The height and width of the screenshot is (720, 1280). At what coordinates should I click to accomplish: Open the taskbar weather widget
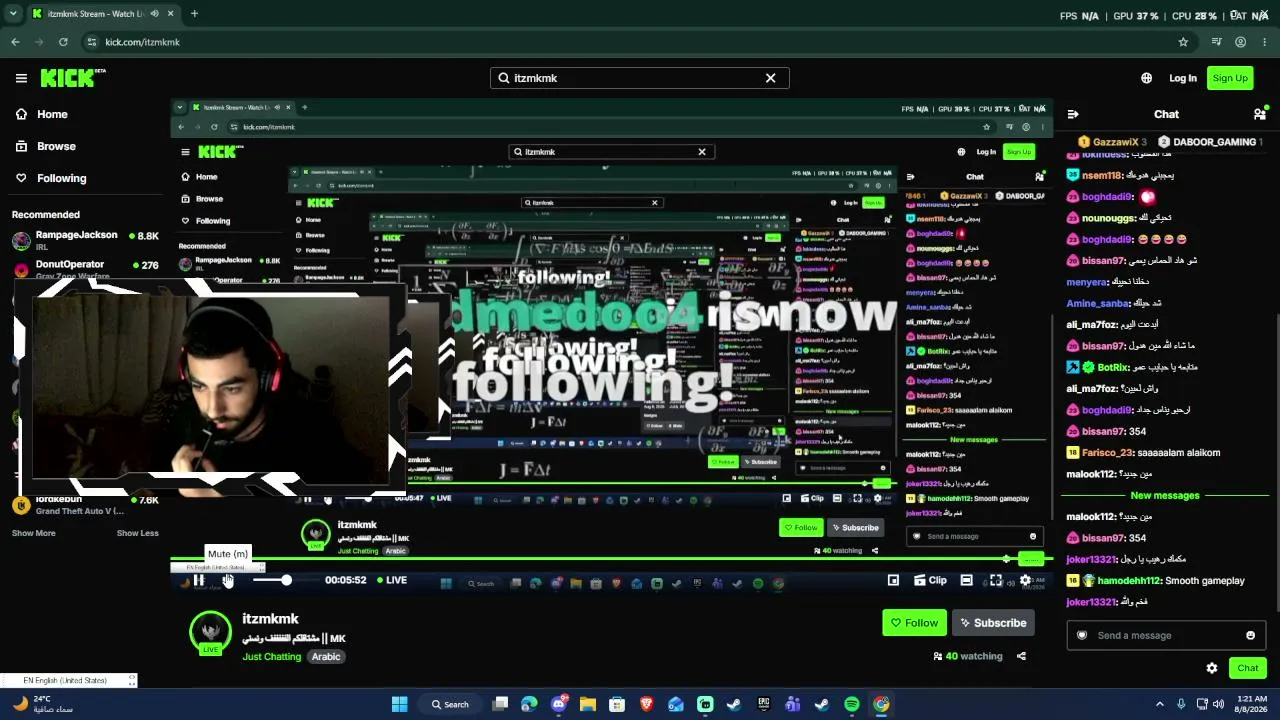[x=44, y=704]
